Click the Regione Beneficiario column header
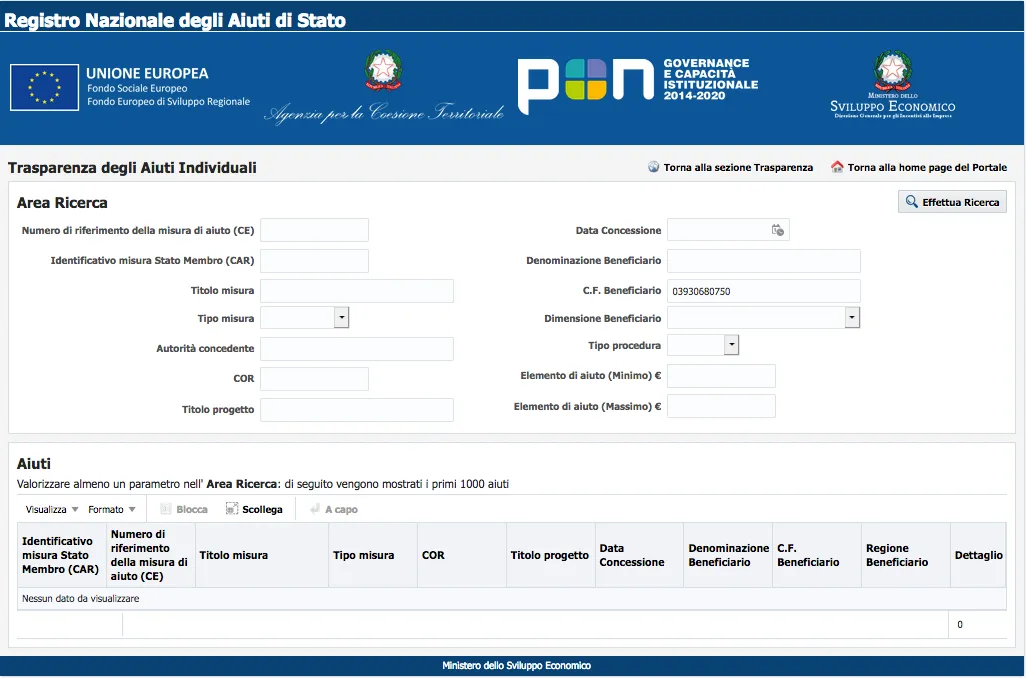Screen dimensions: 1026x678 [x=906, y=555]
